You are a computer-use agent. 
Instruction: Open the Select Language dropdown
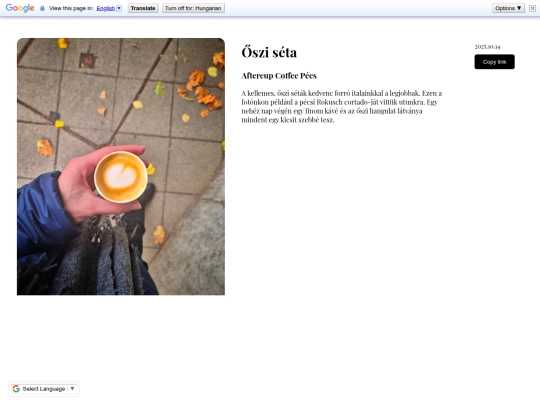44,389
